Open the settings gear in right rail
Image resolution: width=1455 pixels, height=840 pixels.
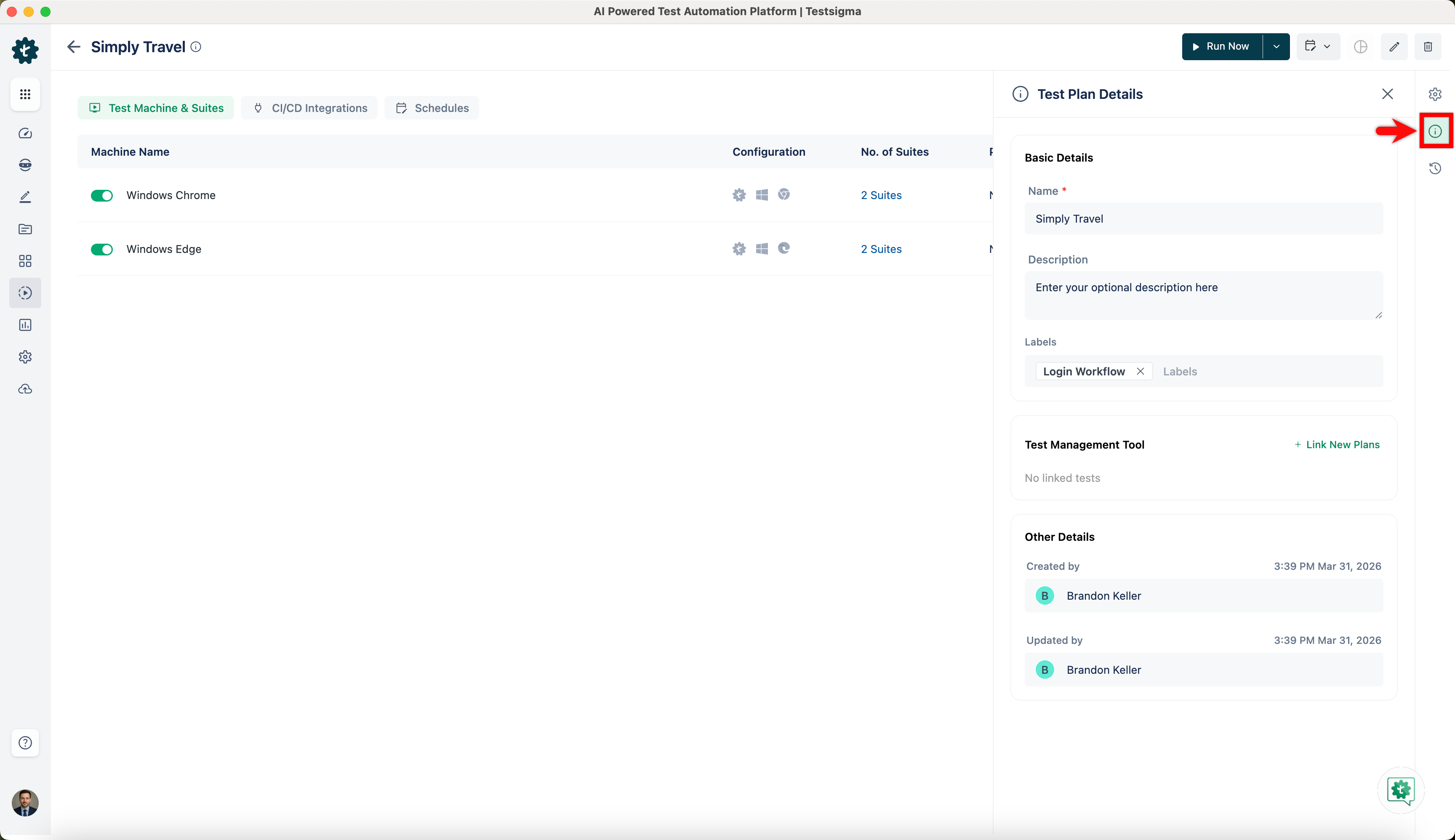1435,94
